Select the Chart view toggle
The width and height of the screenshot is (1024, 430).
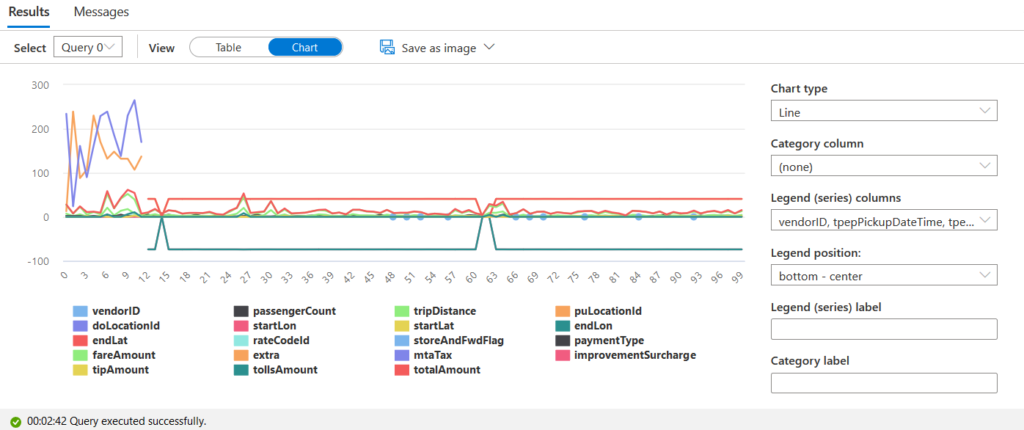(305, 48)
